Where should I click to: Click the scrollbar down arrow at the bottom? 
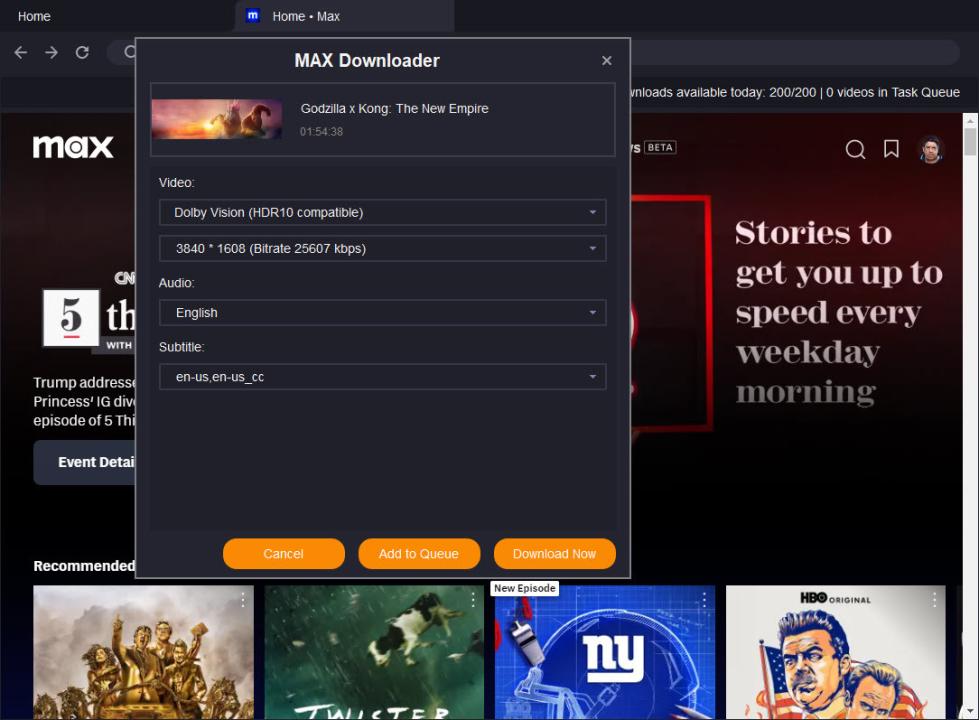(x=970, y=713)
